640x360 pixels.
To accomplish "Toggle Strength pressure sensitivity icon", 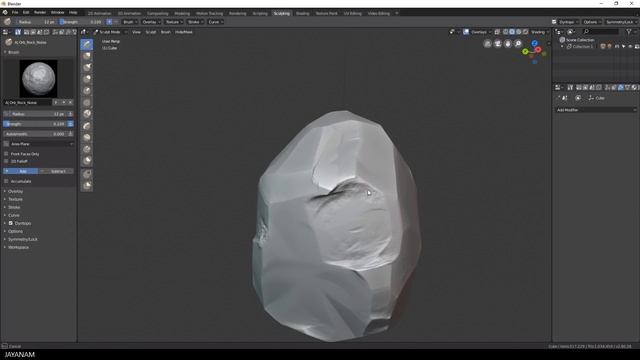I will [x=70, y=124].
